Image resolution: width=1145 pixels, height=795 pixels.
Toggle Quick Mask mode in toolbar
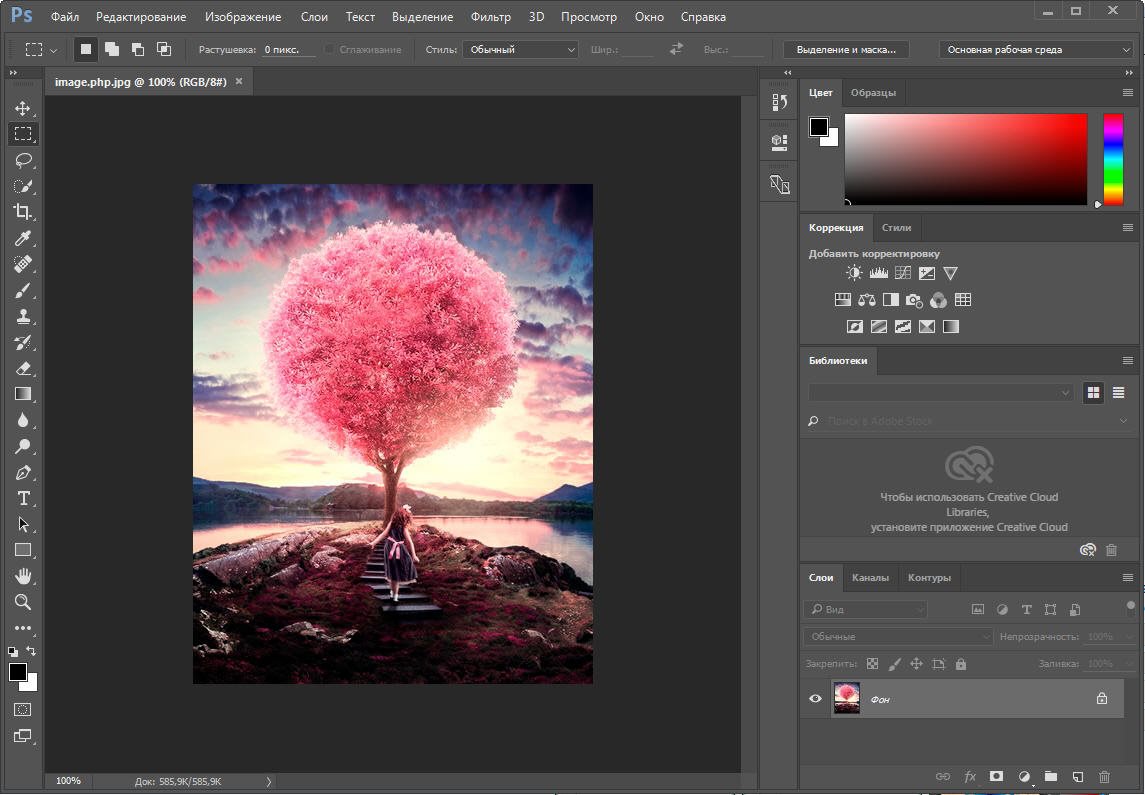(x=22, y=709)
